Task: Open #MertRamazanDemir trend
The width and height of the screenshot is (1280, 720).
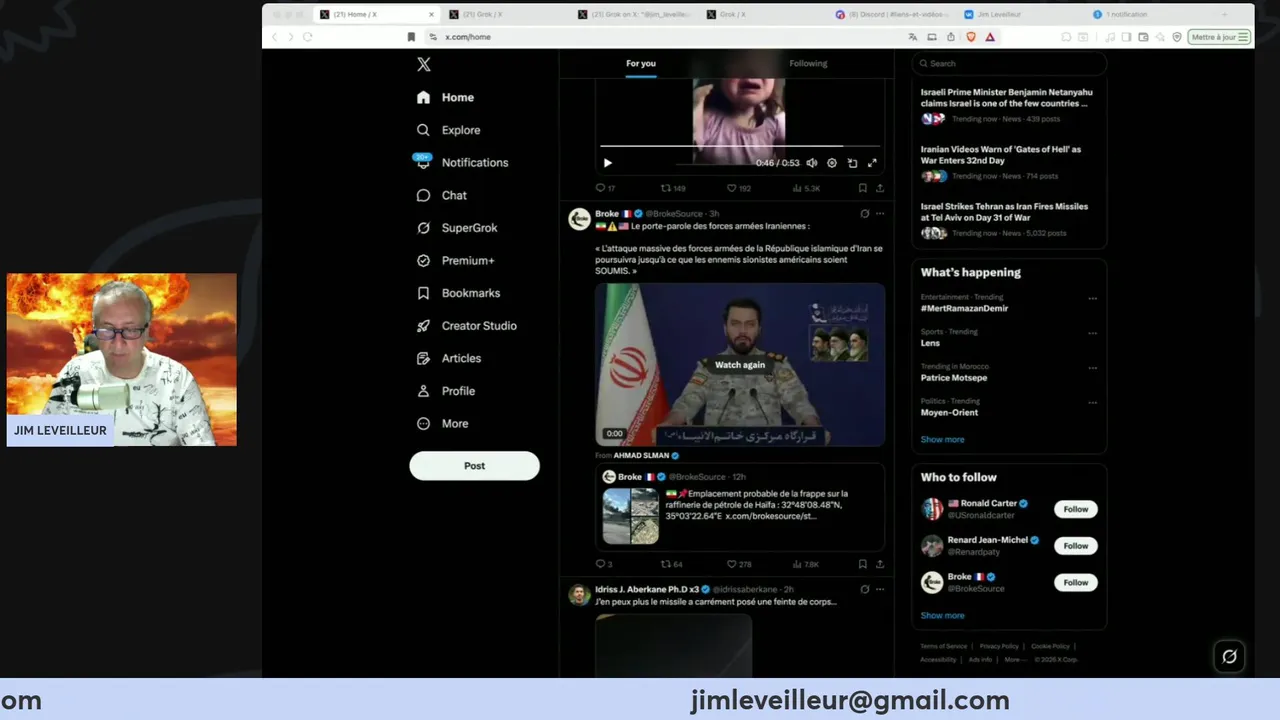Action: (964, 308)
